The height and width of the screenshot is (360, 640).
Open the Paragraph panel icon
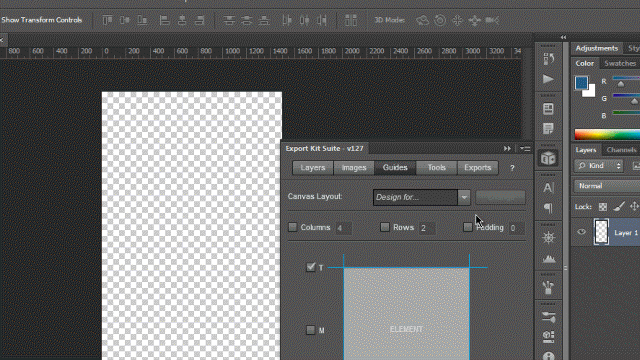[x=548, y=208]
